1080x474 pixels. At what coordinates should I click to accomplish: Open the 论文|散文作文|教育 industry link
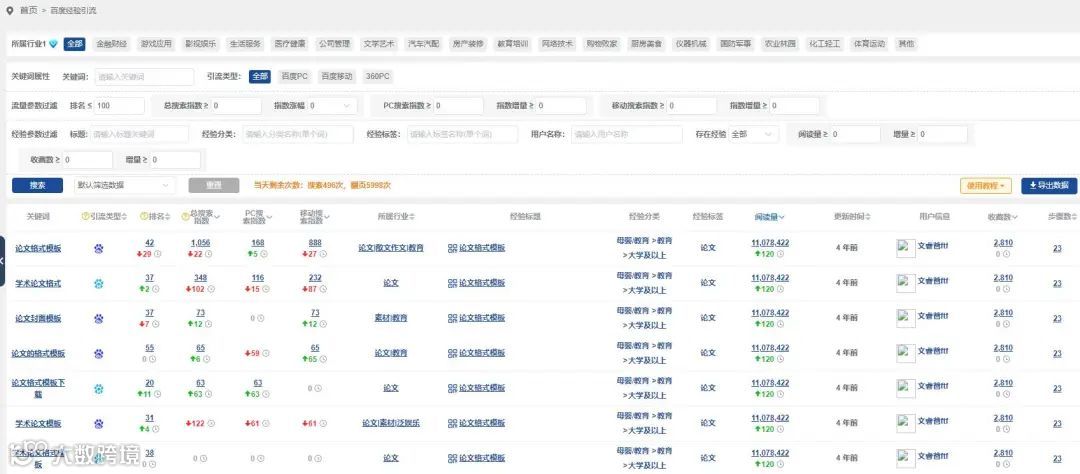point(391,248)
